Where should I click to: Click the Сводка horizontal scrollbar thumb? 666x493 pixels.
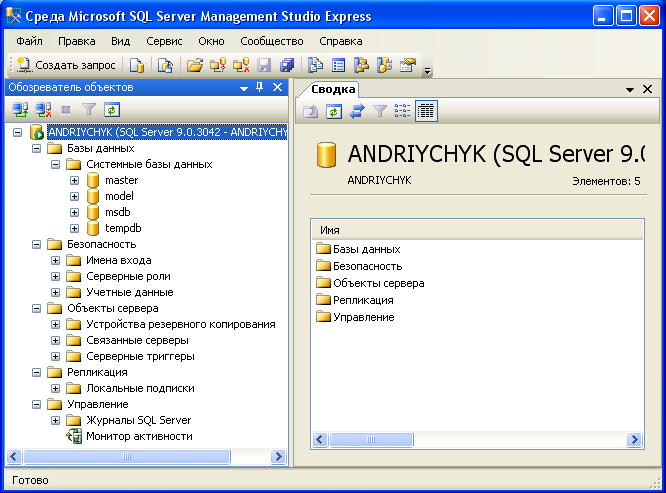pos(371,439)
